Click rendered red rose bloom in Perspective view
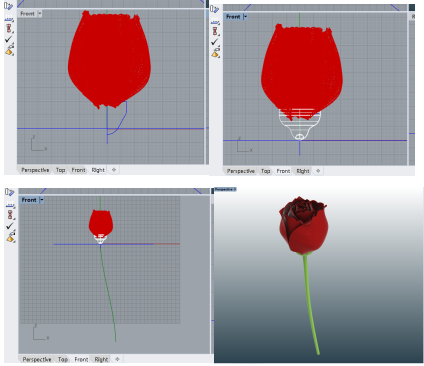The height and width of the screenshot is (366, 424). 303,225
